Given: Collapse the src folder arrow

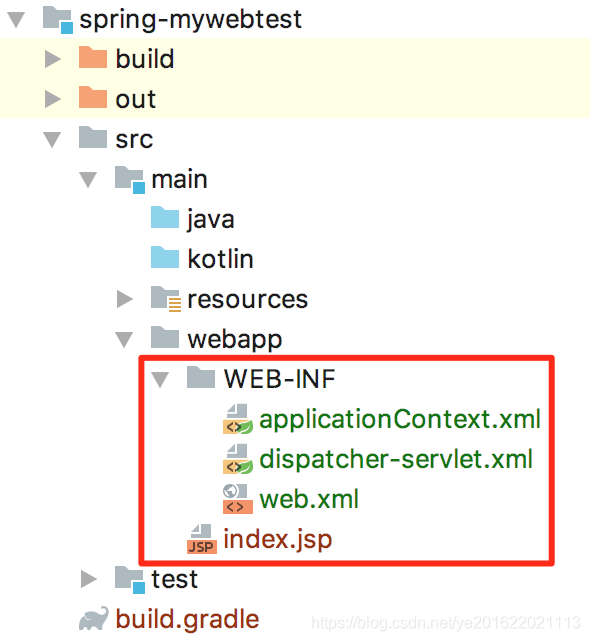Looking at the screenshot, I should pyautogui.click(x=52, y=139).
